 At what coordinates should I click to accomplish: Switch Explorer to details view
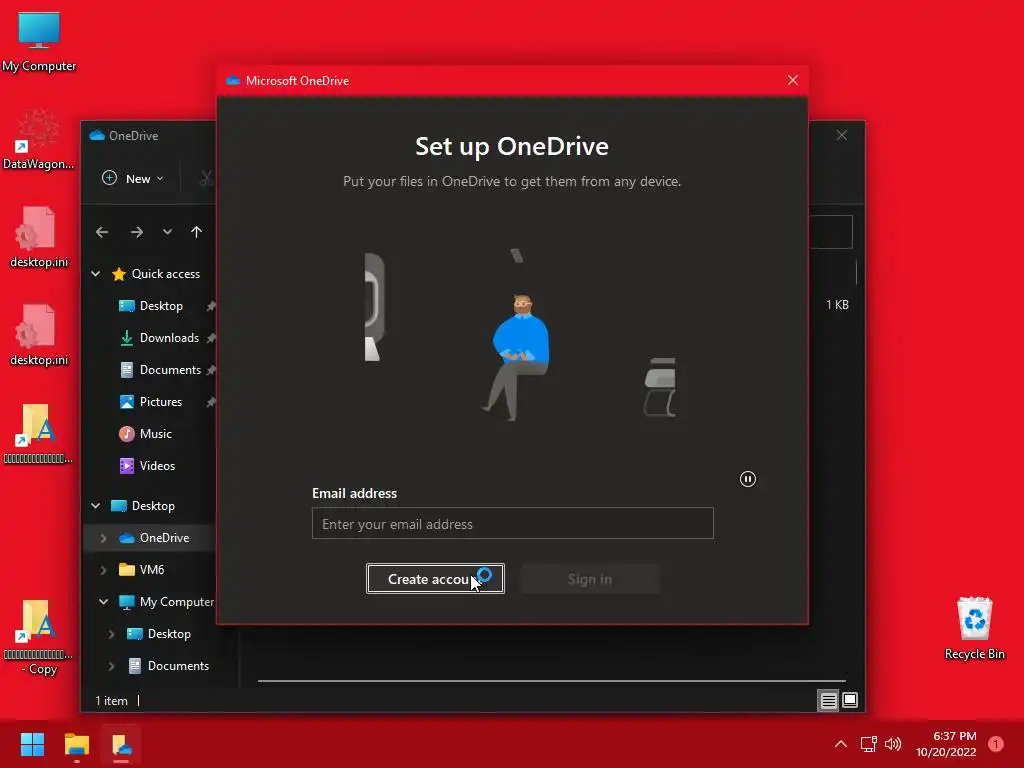click(x=828, y=700)
